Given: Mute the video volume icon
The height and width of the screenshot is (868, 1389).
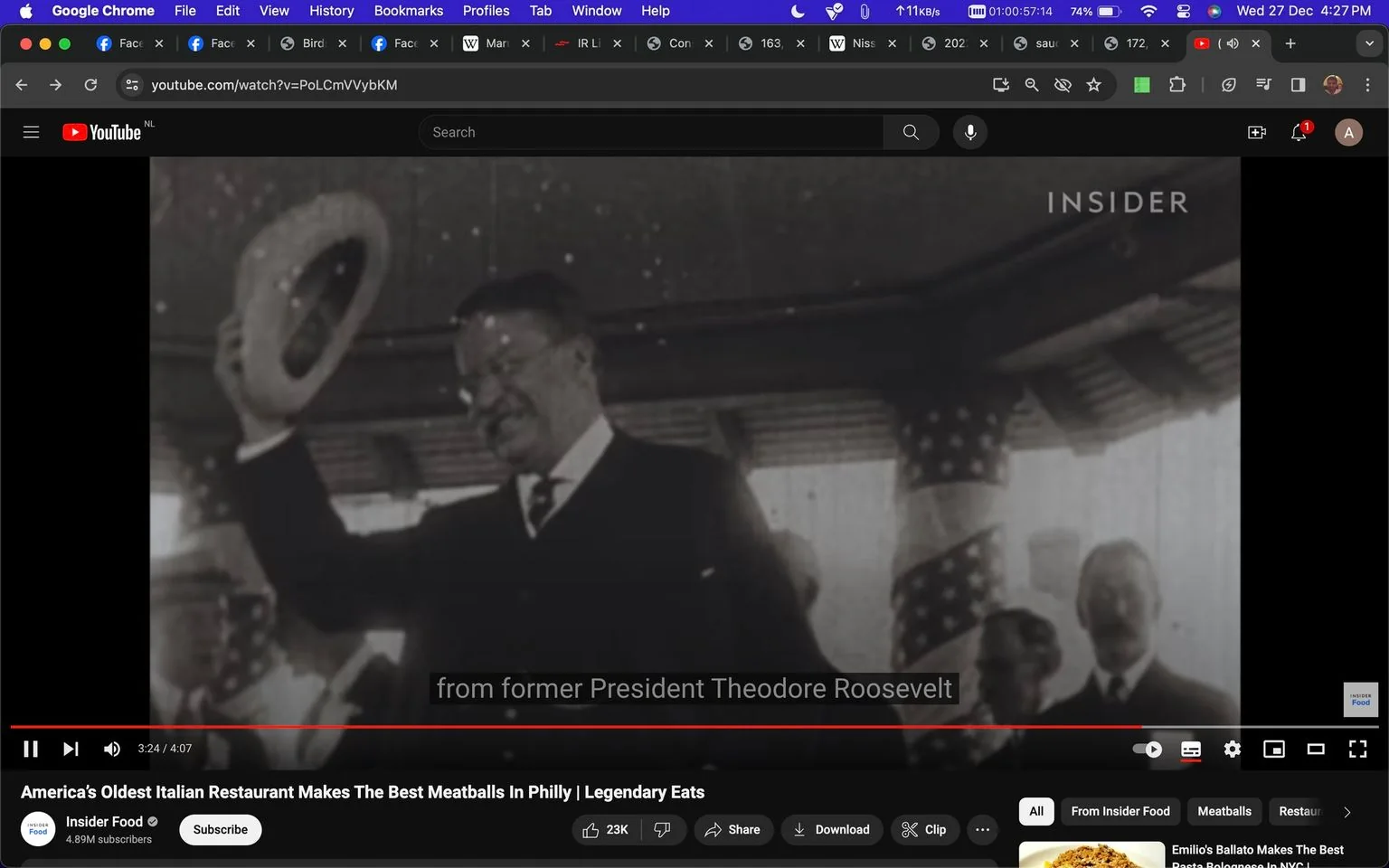Looking at the screenshot, I should tap(112, 749).
